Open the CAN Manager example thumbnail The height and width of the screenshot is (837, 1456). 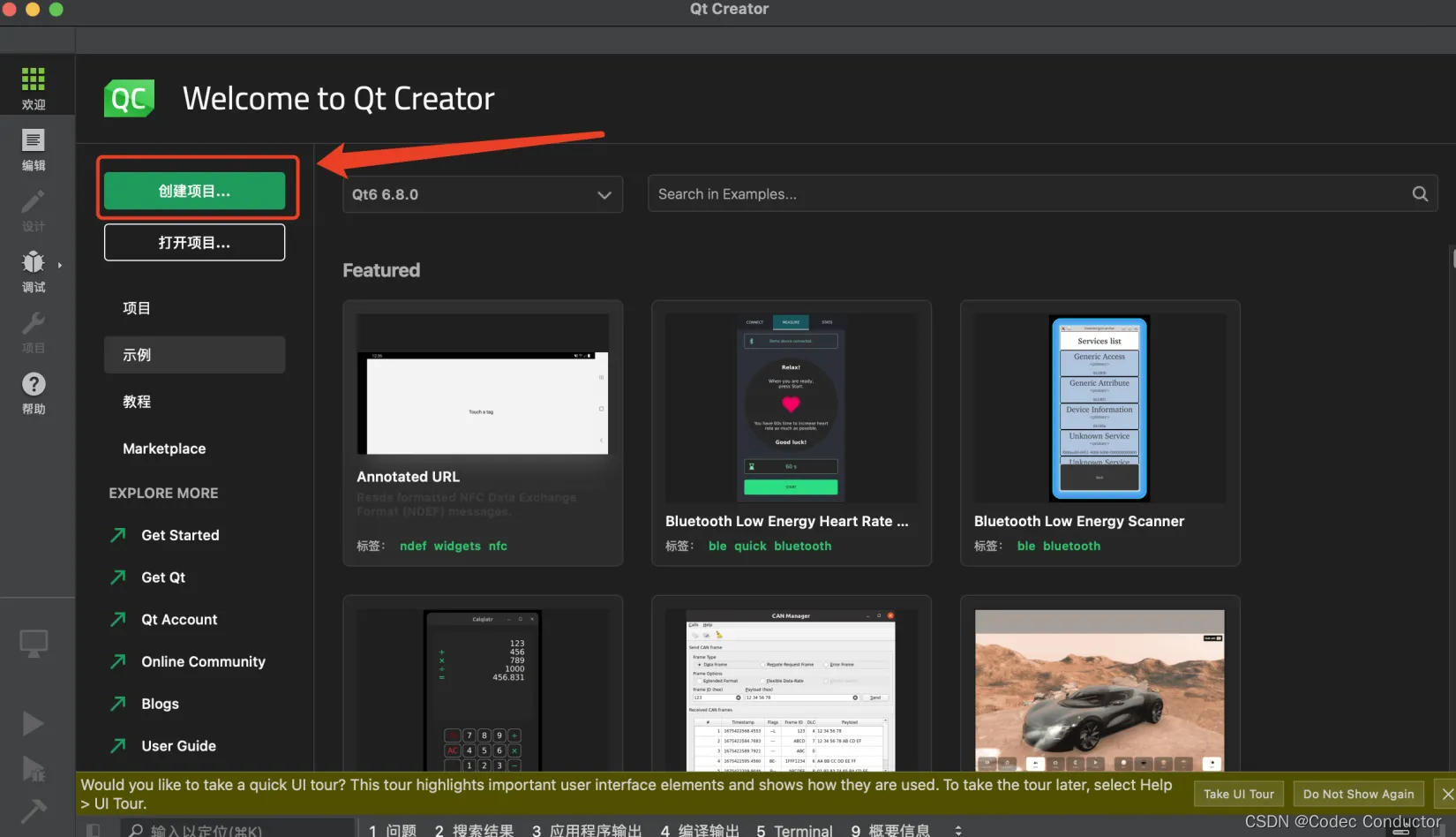(x=792, y=690)
